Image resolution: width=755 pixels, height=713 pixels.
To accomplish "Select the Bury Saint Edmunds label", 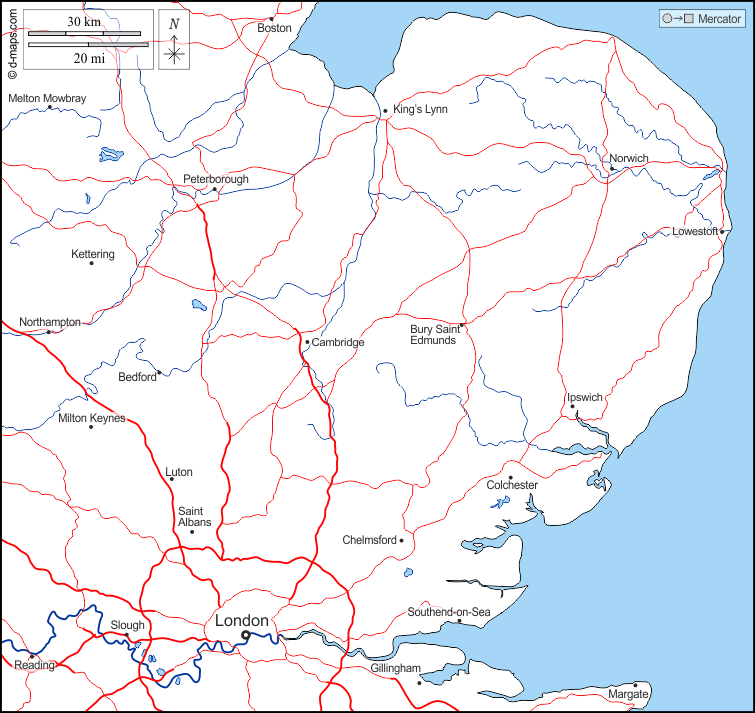I will [x=433, y=334].
